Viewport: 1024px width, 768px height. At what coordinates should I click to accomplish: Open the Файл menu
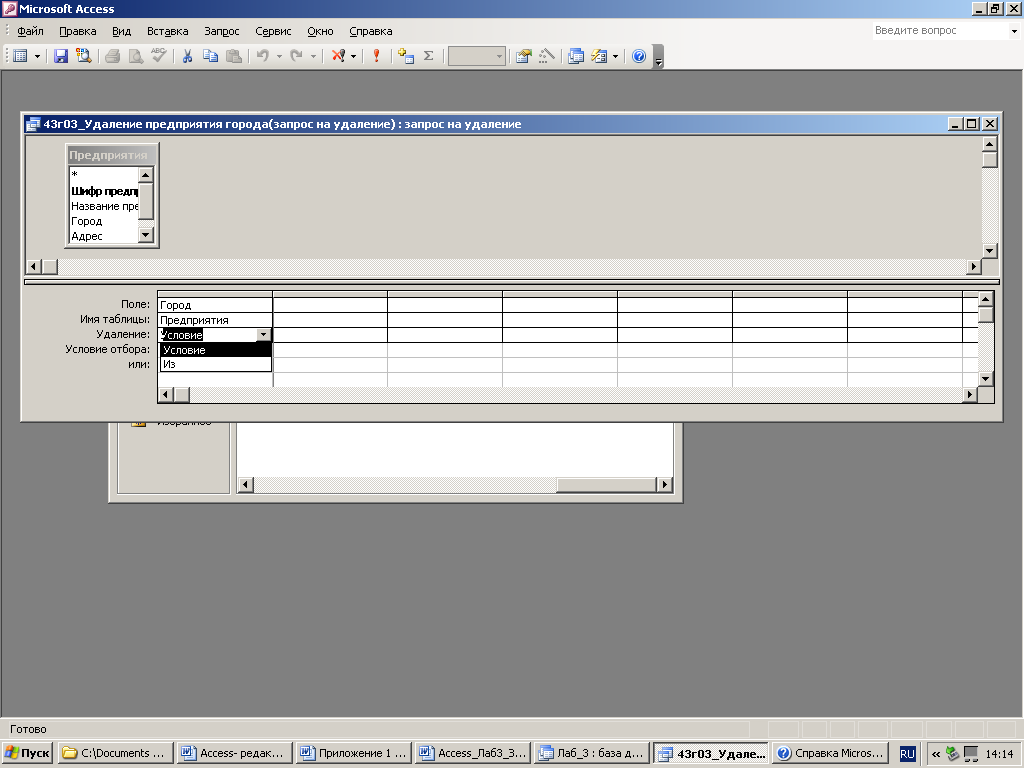30,31
